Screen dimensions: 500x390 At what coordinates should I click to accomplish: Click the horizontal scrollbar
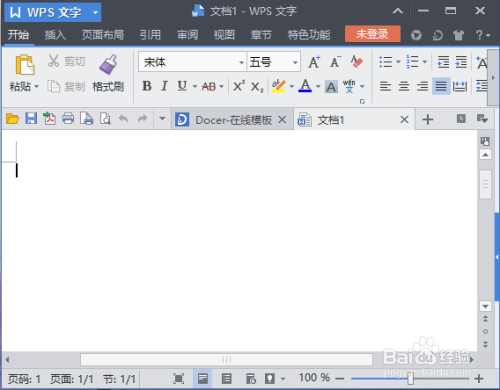pos(226,360)
